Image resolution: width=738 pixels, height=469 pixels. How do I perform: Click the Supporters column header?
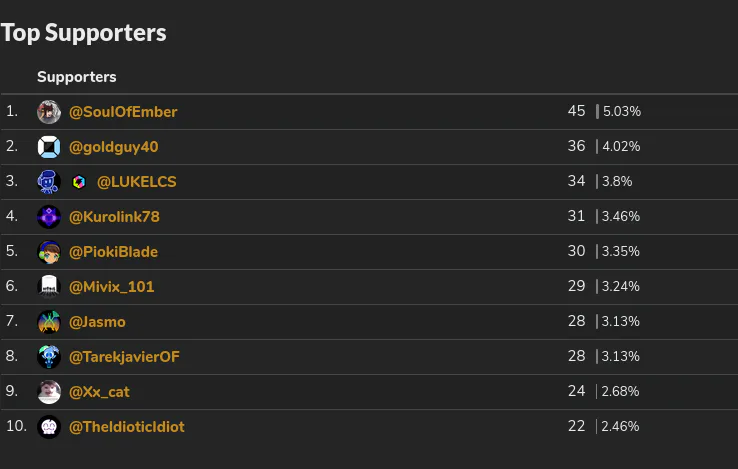pos(77,77)
